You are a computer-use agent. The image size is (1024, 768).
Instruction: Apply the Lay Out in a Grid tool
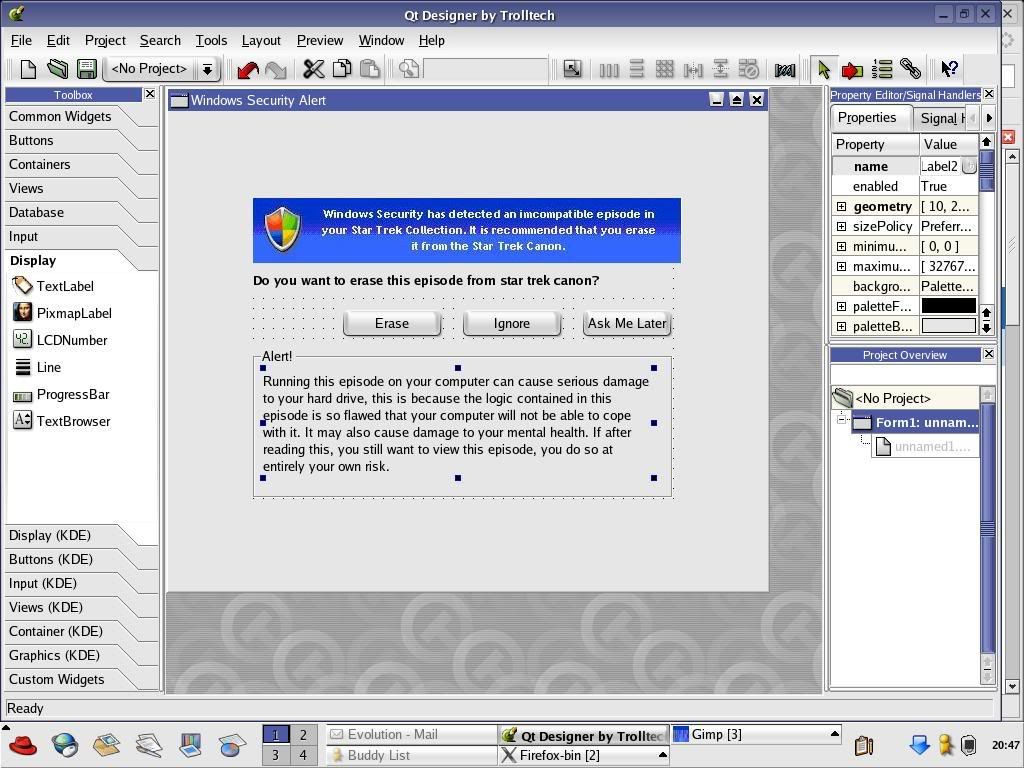[x=664, y=69]
